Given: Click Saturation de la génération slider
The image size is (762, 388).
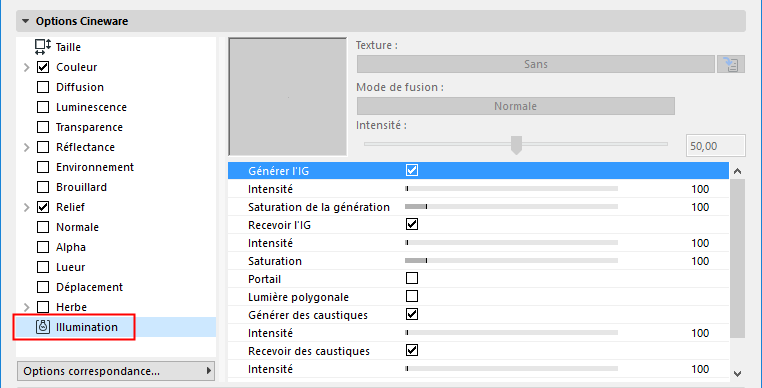Looking at the screenshot, I should tap(511, 207).
